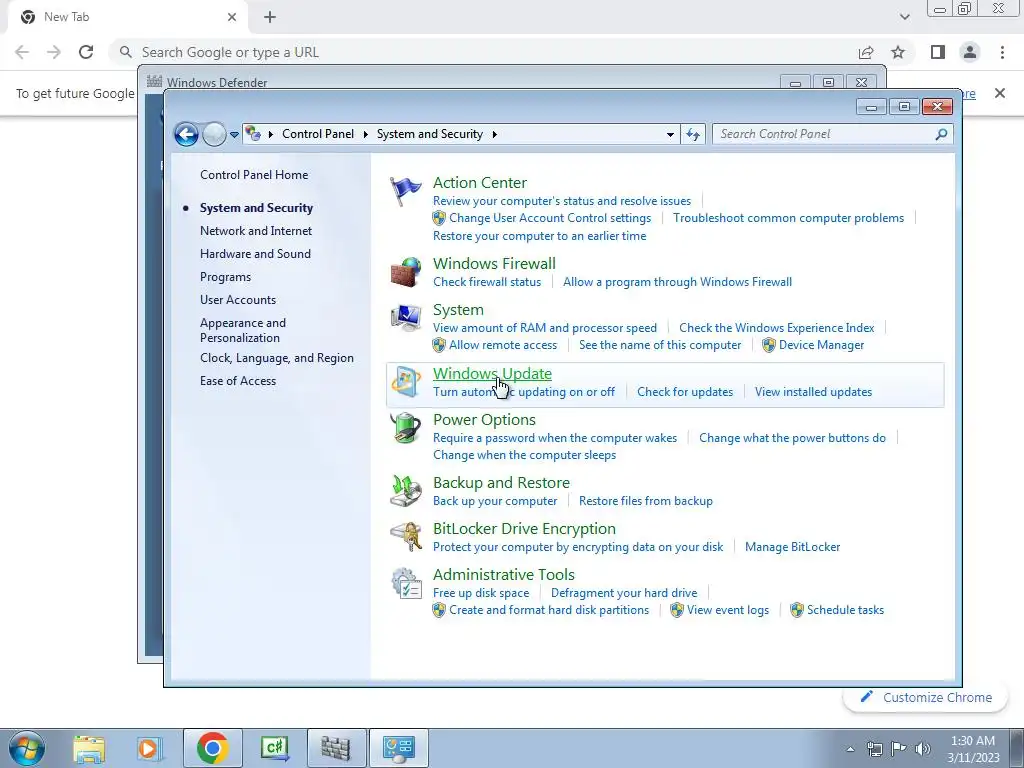Open the User Accounts category
The width and height of the screenshot is (1024, 768).
point(238,300)
